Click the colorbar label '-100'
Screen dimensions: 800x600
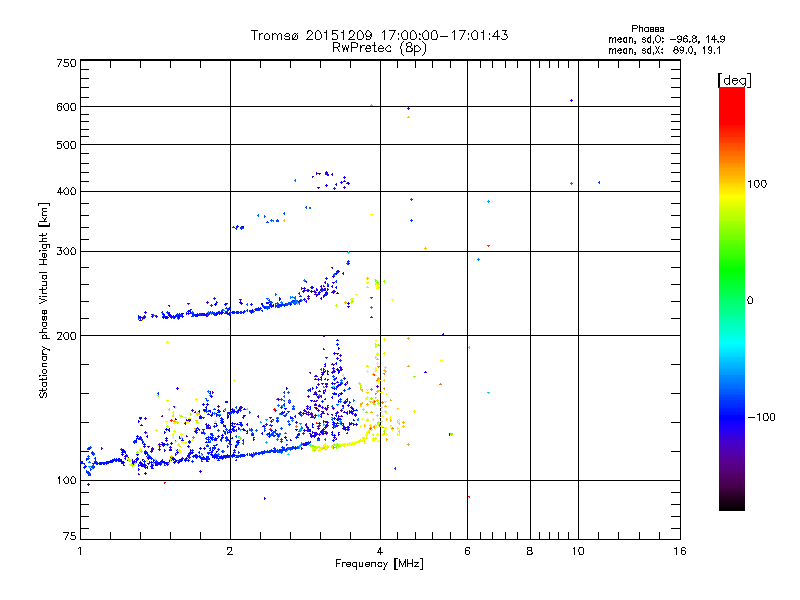pos(761,417)
